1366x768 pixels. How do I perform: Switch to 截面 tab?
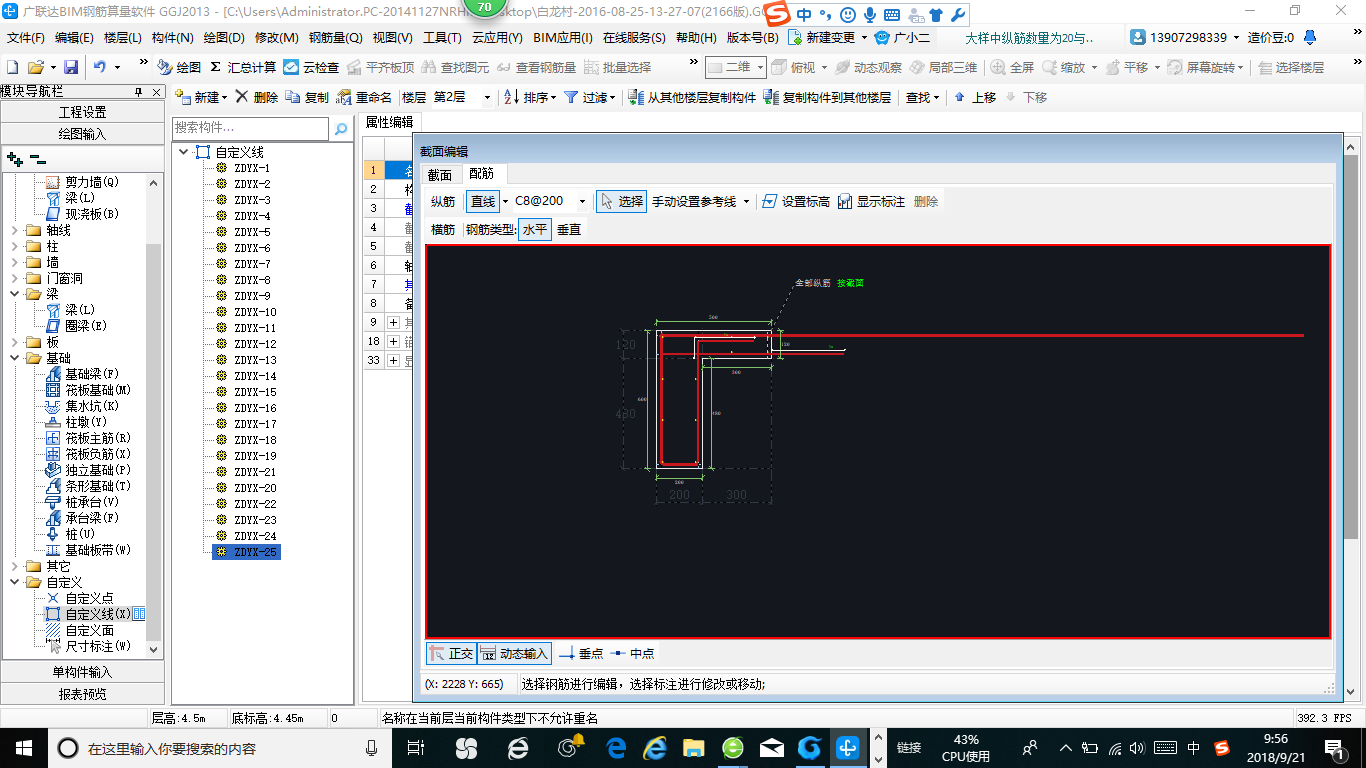pyautogui.click(x=440, y=174)
